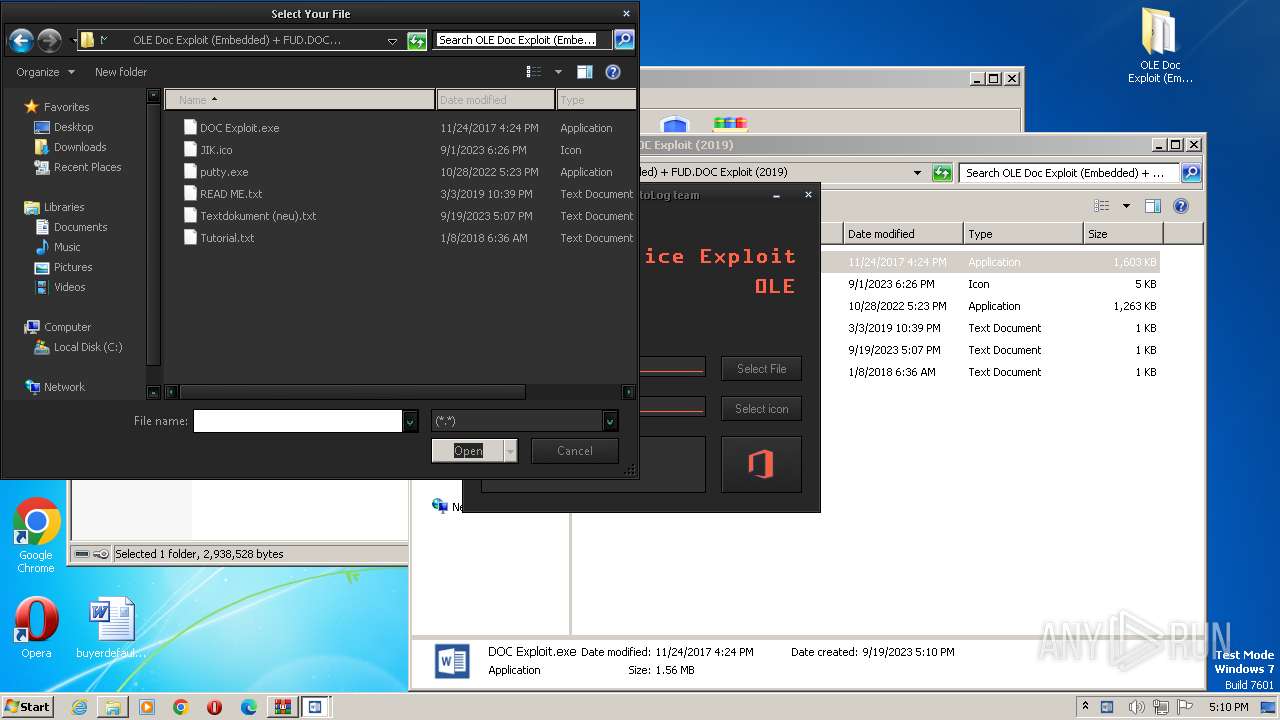
Task: Open the file type filter dropdown
Action: pyautogui.click(x=610, y=421)
